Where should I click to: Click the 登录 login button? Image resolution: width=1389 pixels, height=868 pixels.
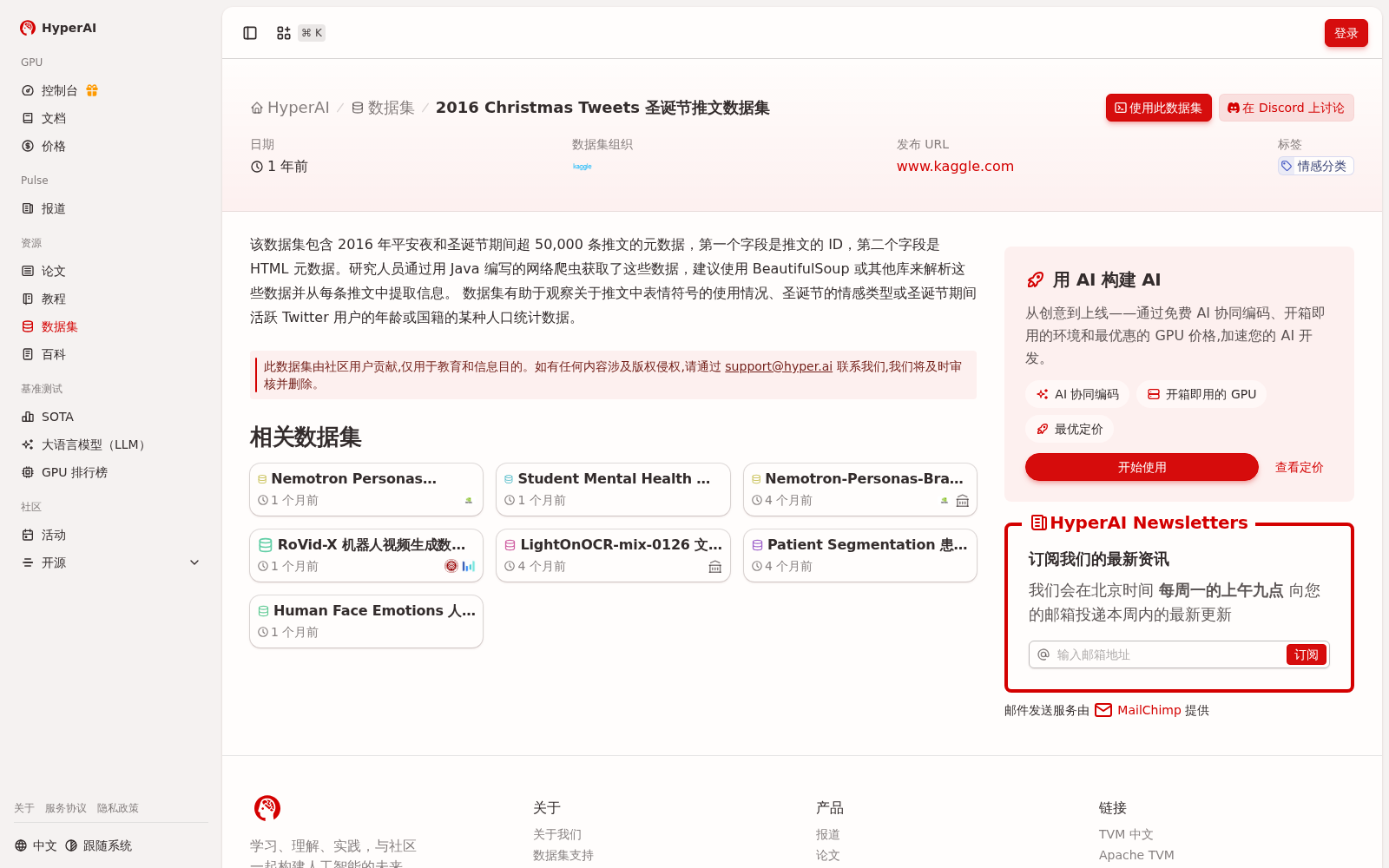(x=1346, y=33)
